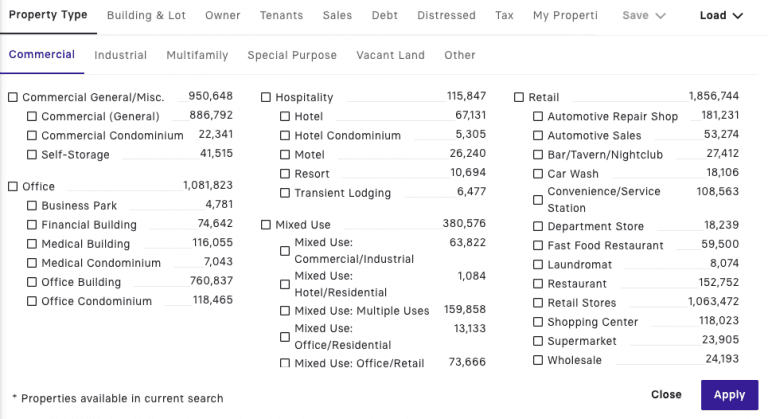Open the Multifamily tab

coord(197,55)
